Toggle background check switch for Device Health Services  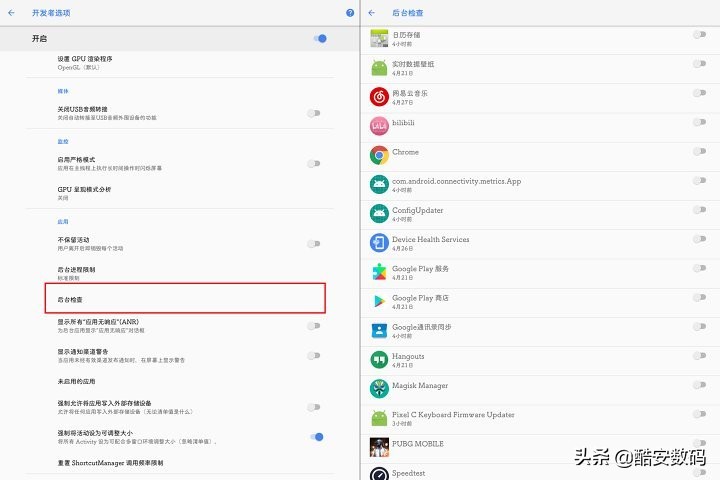pyautogui.click(x=699, y=239)
